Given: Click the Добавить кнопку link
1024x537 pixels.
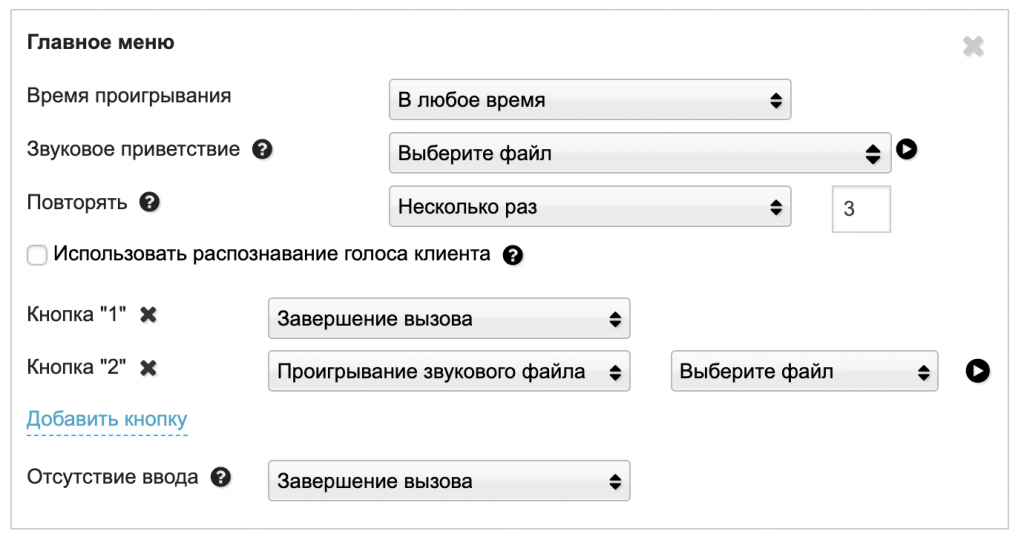Looking at the screenshot, I should pos(107,419).
